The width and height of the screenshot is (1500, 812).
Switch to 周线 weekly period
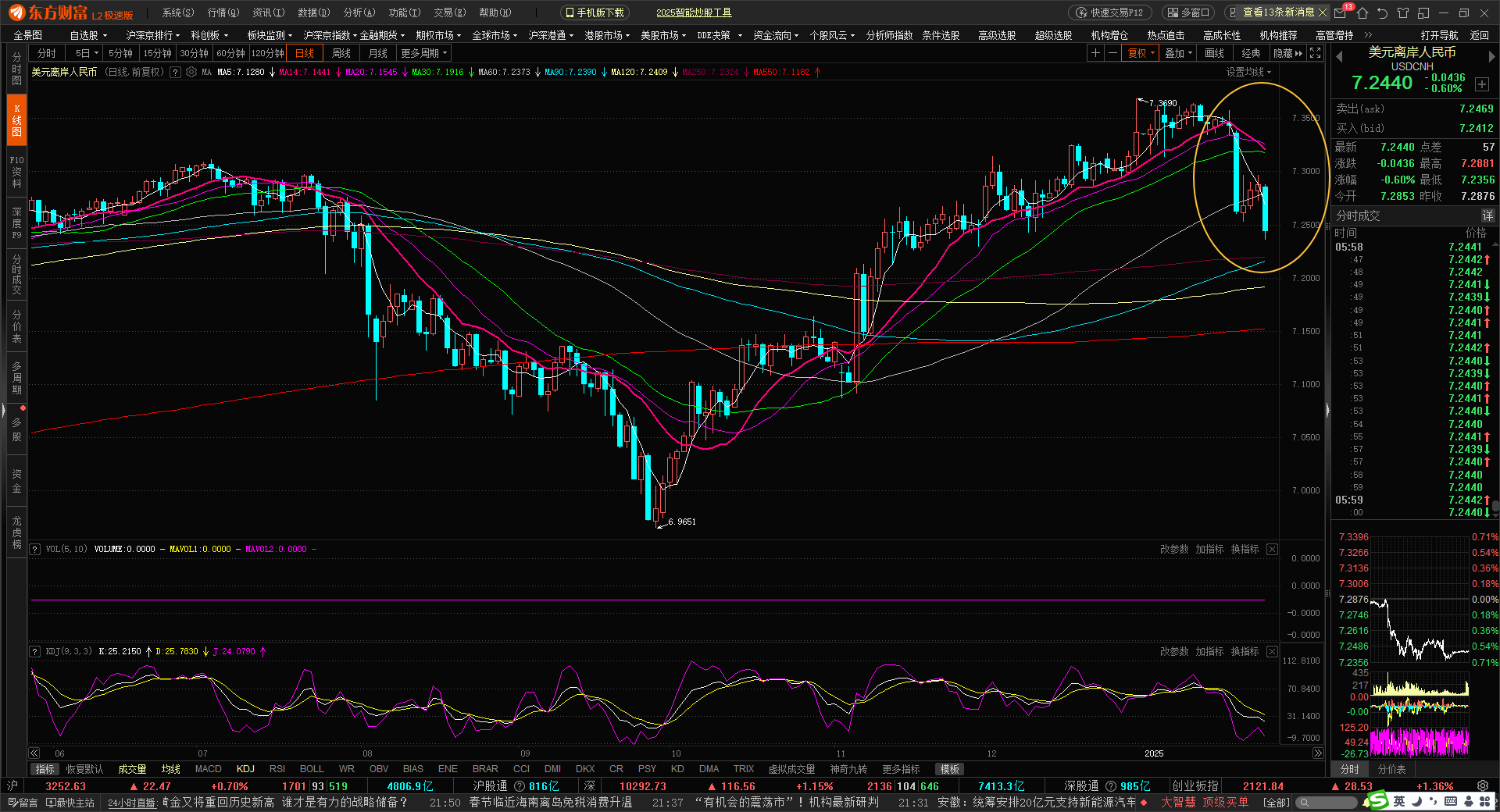click(x=341, y=53)
